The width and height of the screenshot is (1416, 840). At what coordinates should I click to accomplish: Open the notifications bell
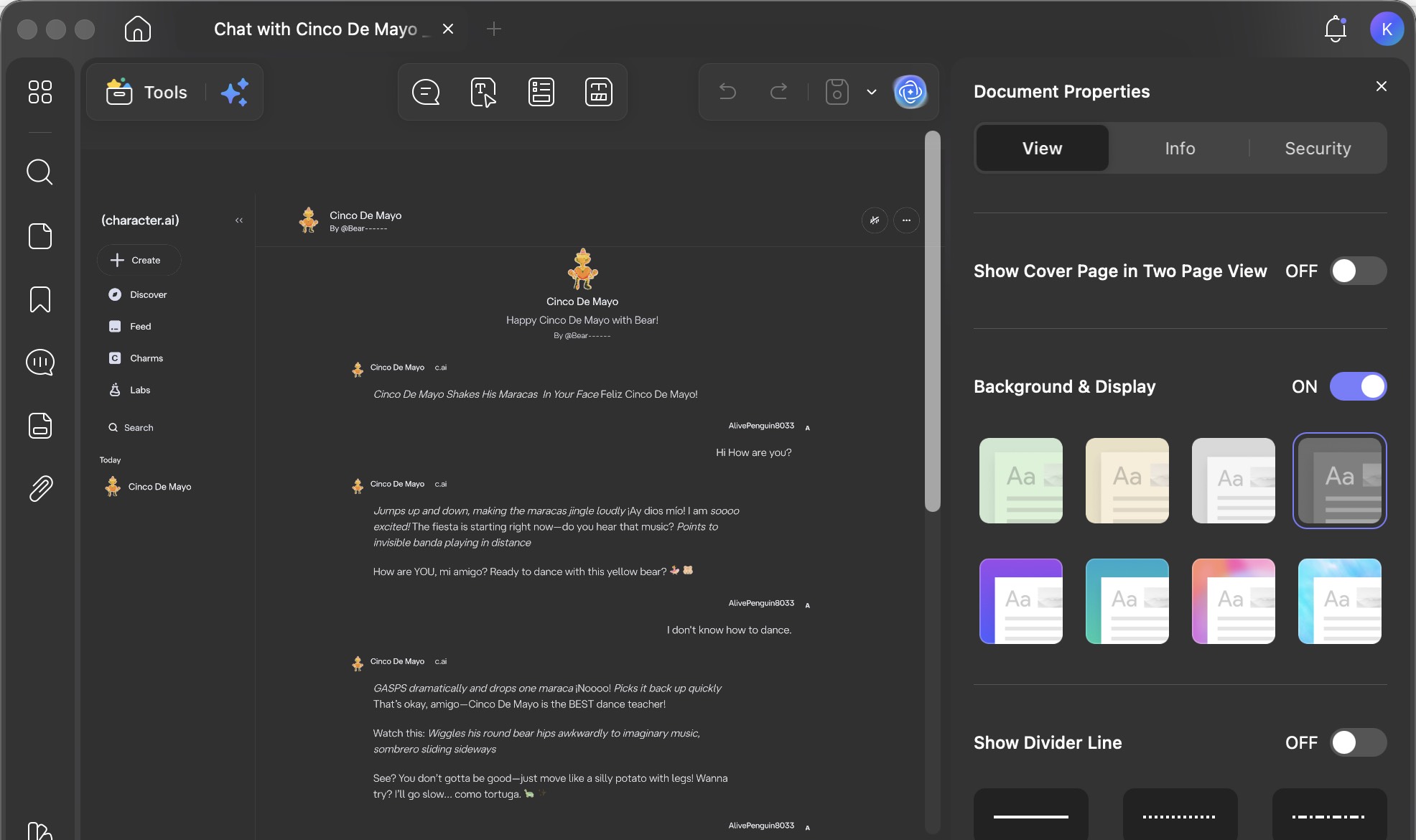1335,29
